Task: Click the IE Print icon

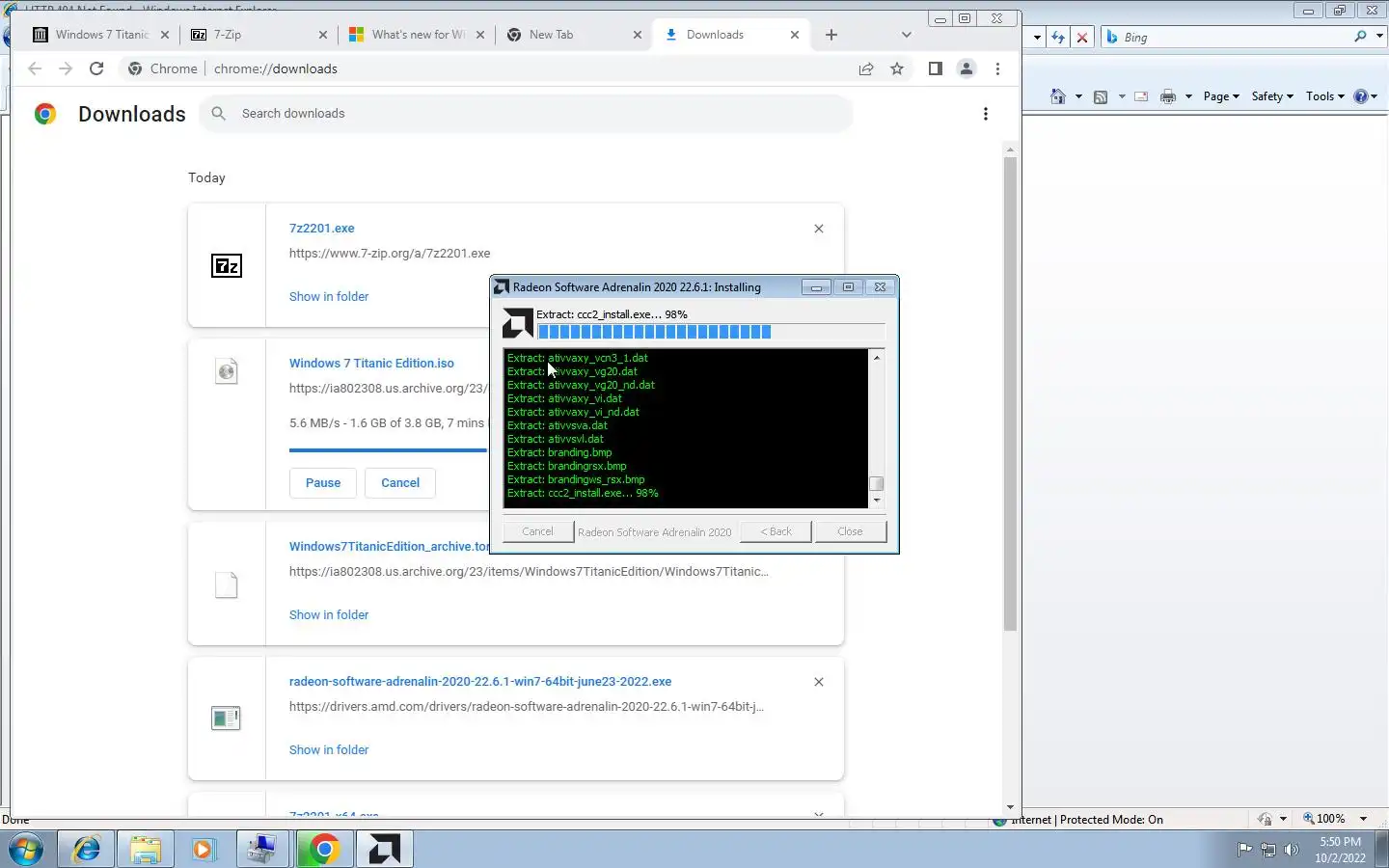Action: [x=1168, y=96]
